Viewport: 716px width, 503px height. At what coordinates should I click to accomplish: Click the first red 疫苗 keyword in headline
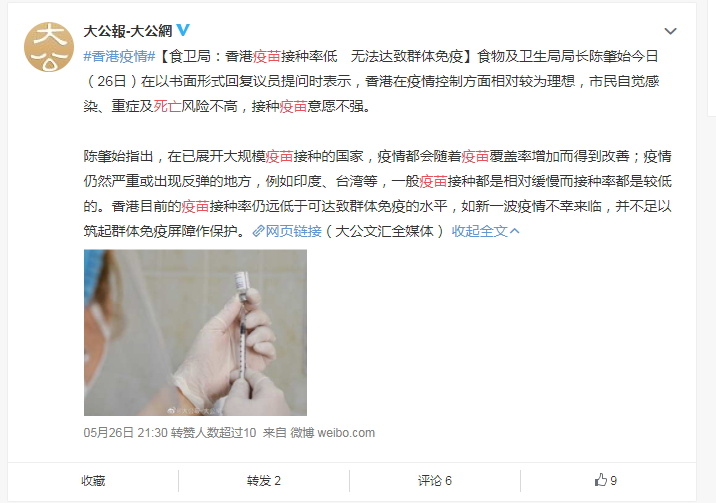point(267,56)
